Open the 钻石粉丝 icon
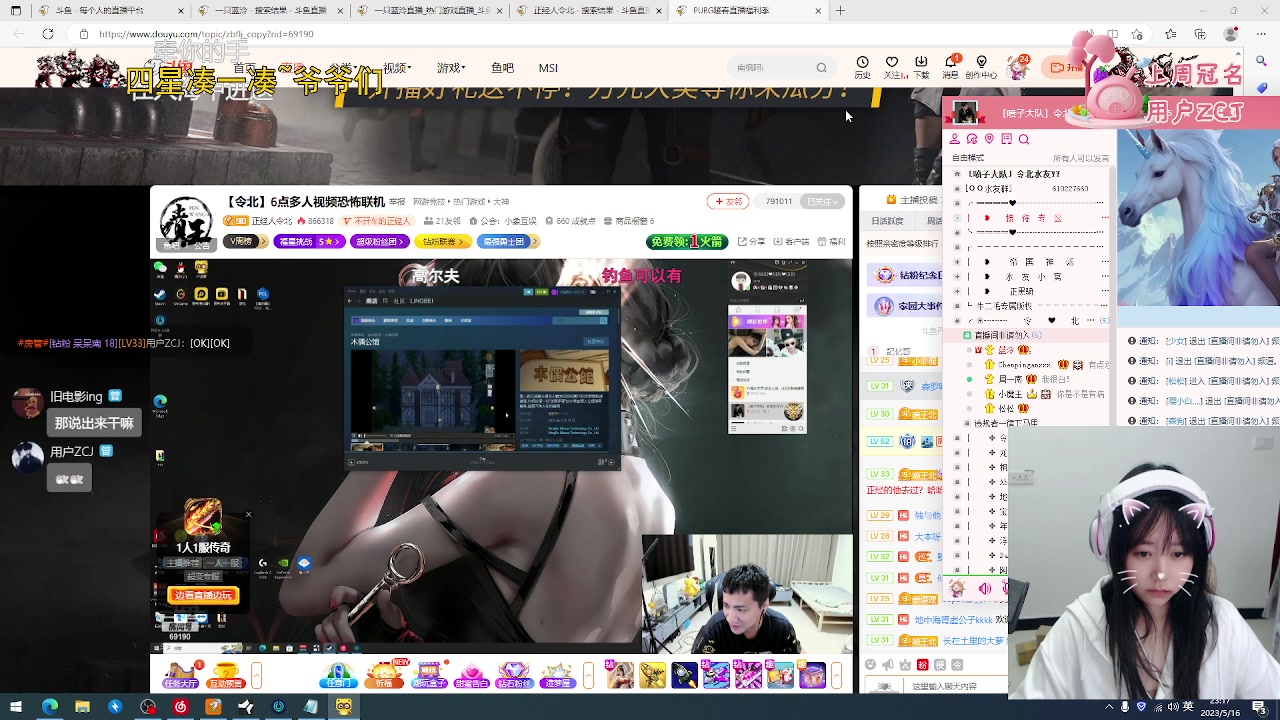Image resolution: width=1280 pixels, height=720 pixels. (514, 675)
